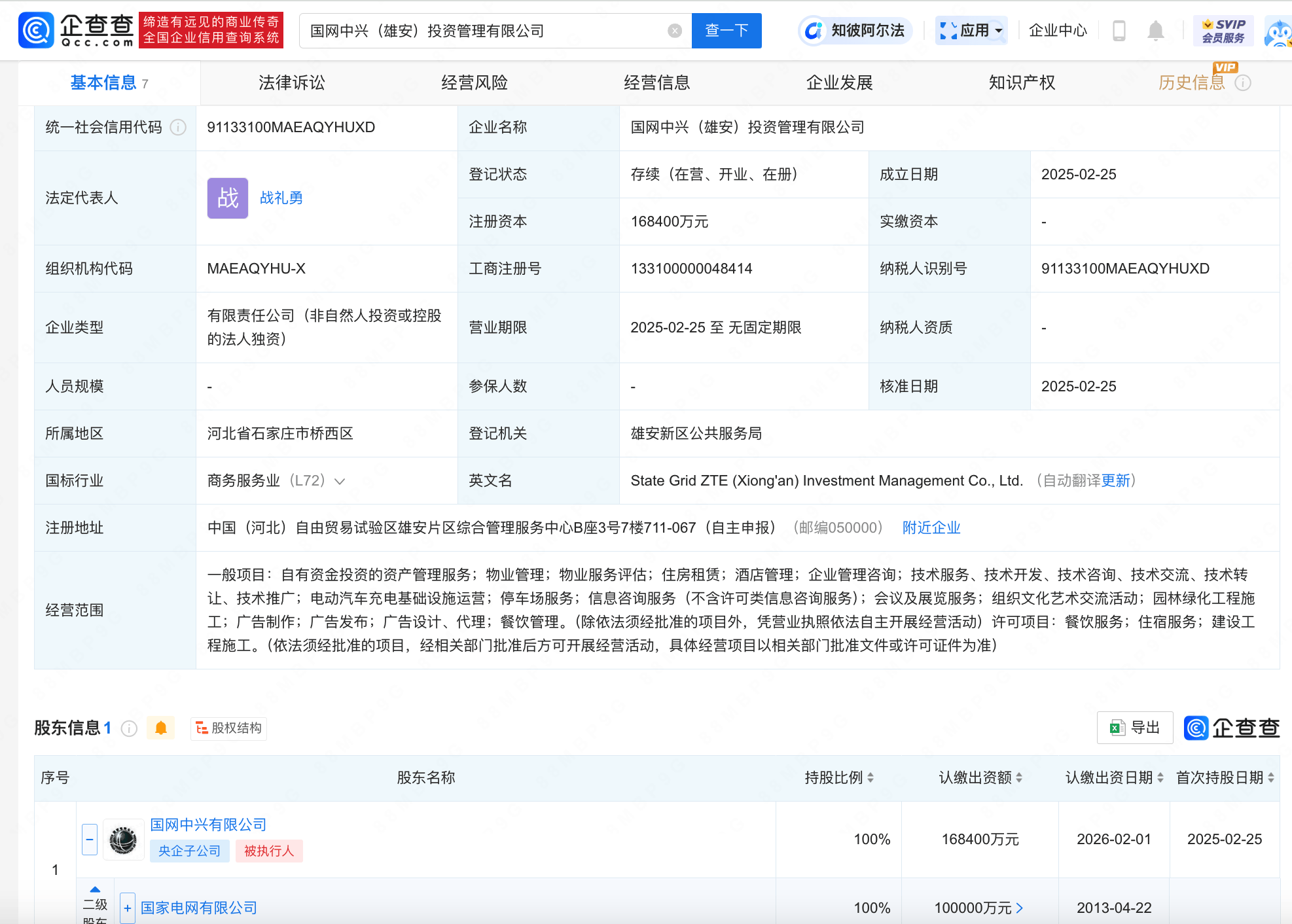Open SVIP 会员服务
The height and width of the screenshot is (924, 1292).
(1223, 31)
